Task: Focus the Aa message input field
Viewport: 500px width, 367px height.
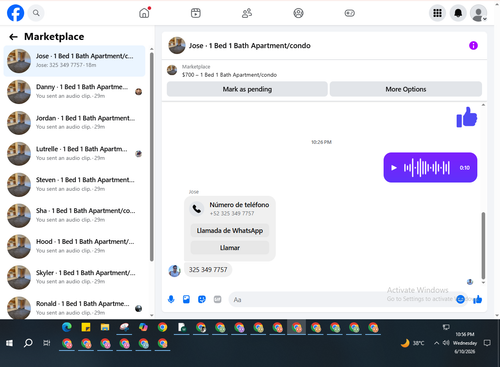Action: [343, 300]
